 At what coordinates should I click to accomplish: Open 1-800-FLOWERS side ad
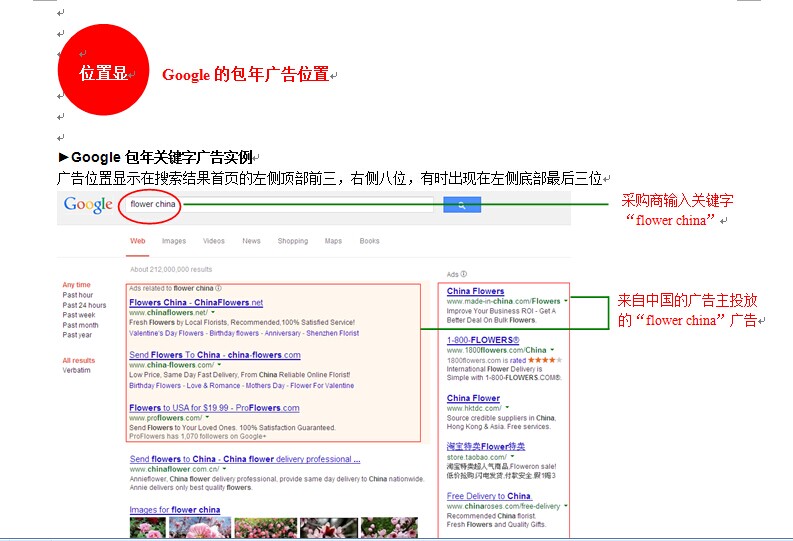point(483,340)
